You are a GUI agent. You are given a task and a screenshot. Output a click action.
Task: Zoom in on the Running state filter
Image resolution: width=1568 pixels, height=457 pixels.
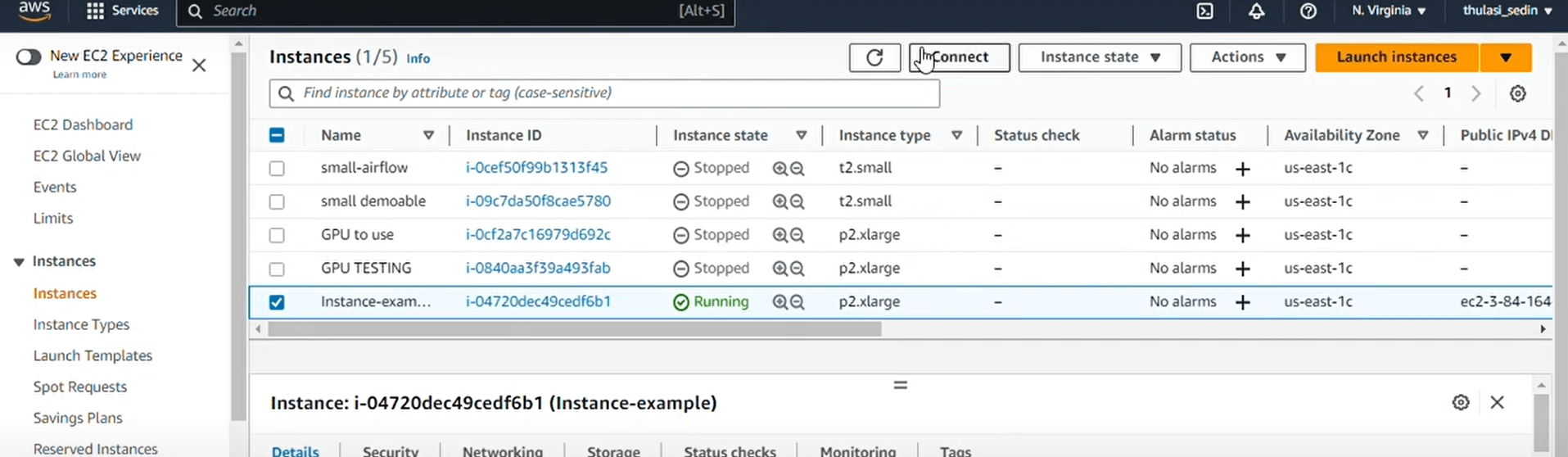point(779,302)
